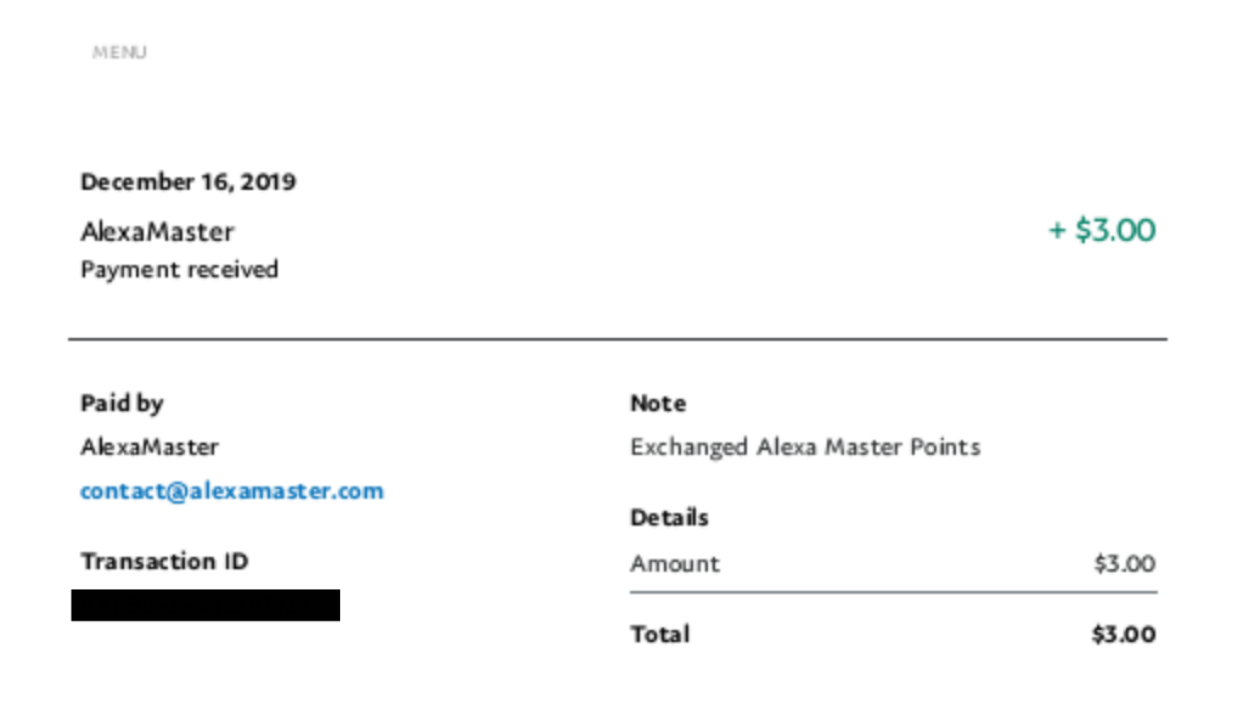
Task: Click the Amount row label
Action: point(674,564)
